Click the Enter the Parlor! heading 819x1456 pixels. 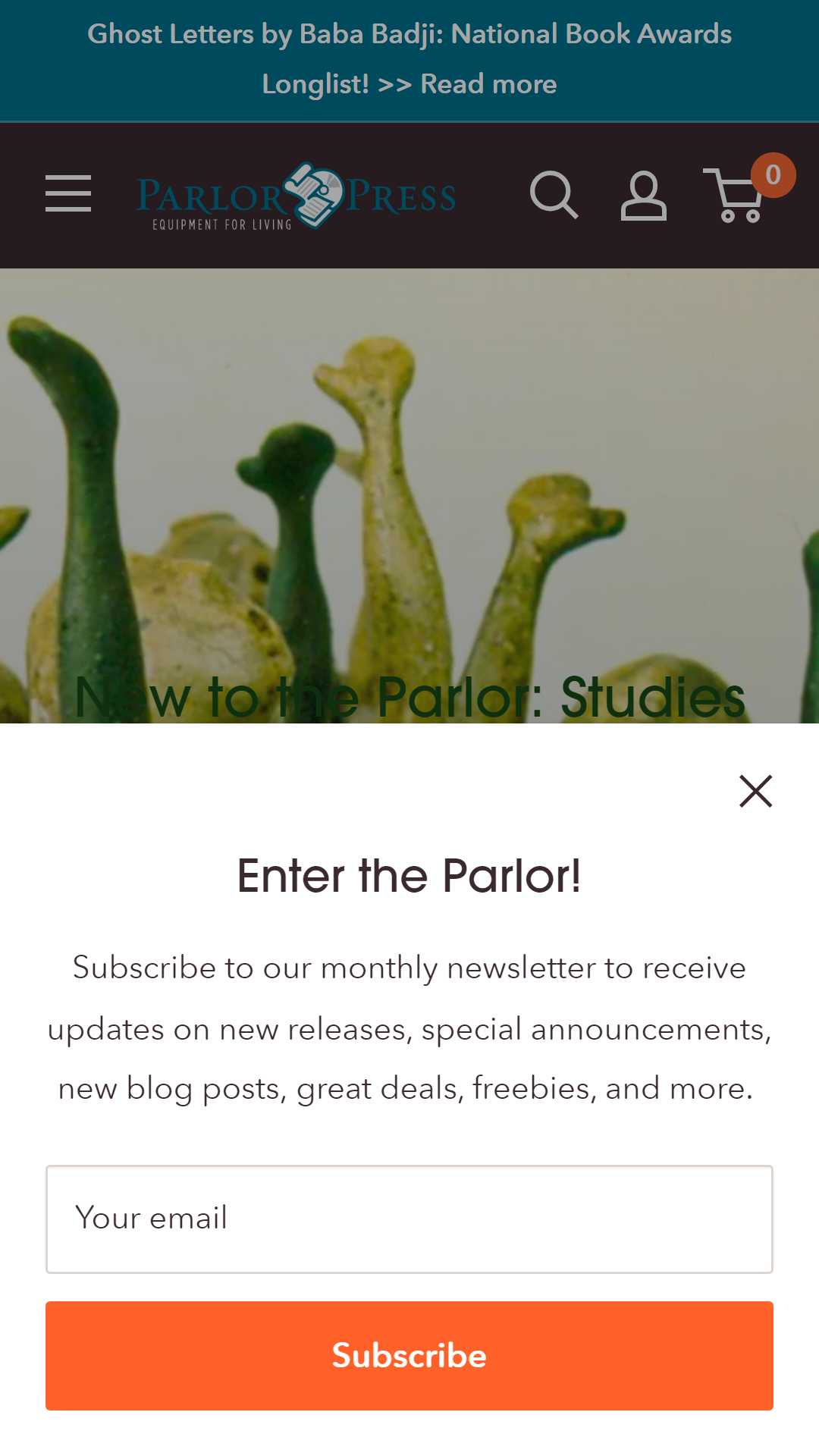click(409, 876)
